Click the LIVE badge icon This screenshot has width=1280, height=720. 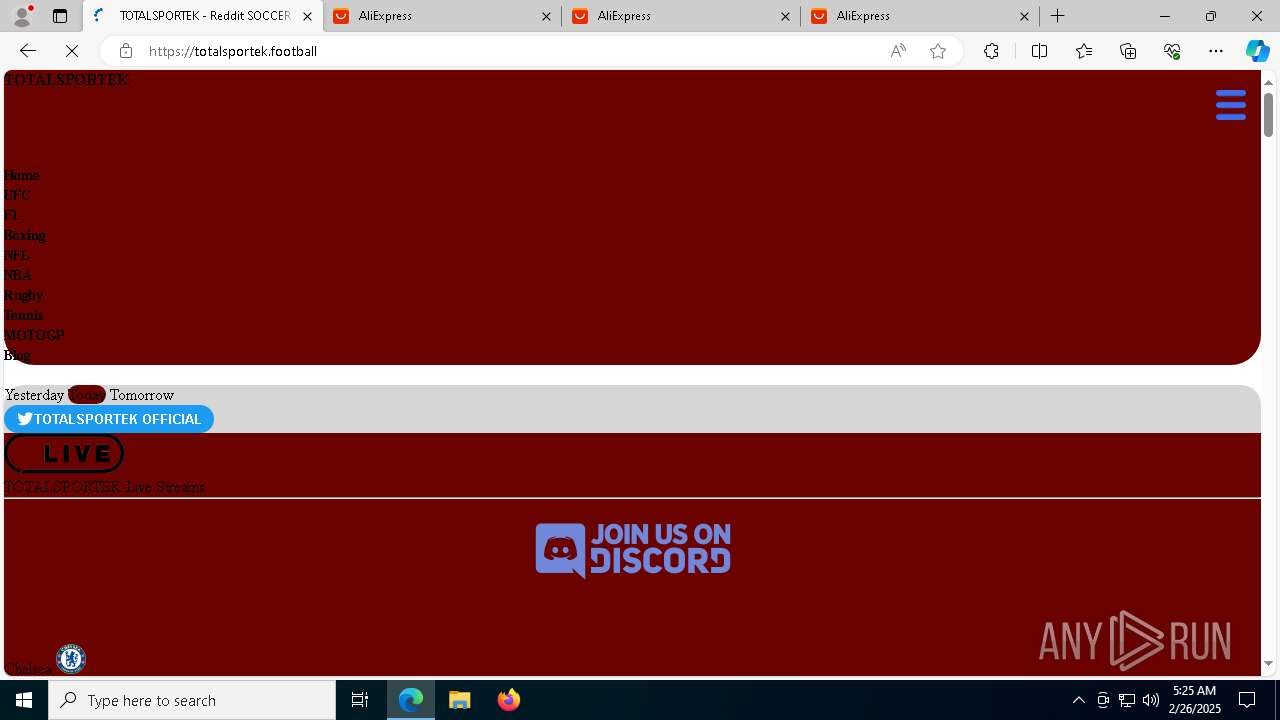[x=64, y=453]
